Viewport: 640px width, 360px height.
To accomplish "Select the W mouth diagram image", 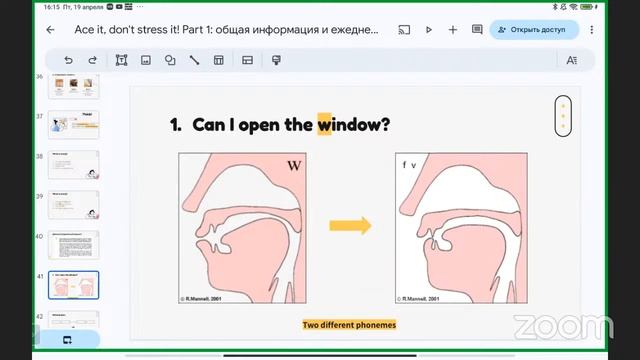I will point(242,228).
